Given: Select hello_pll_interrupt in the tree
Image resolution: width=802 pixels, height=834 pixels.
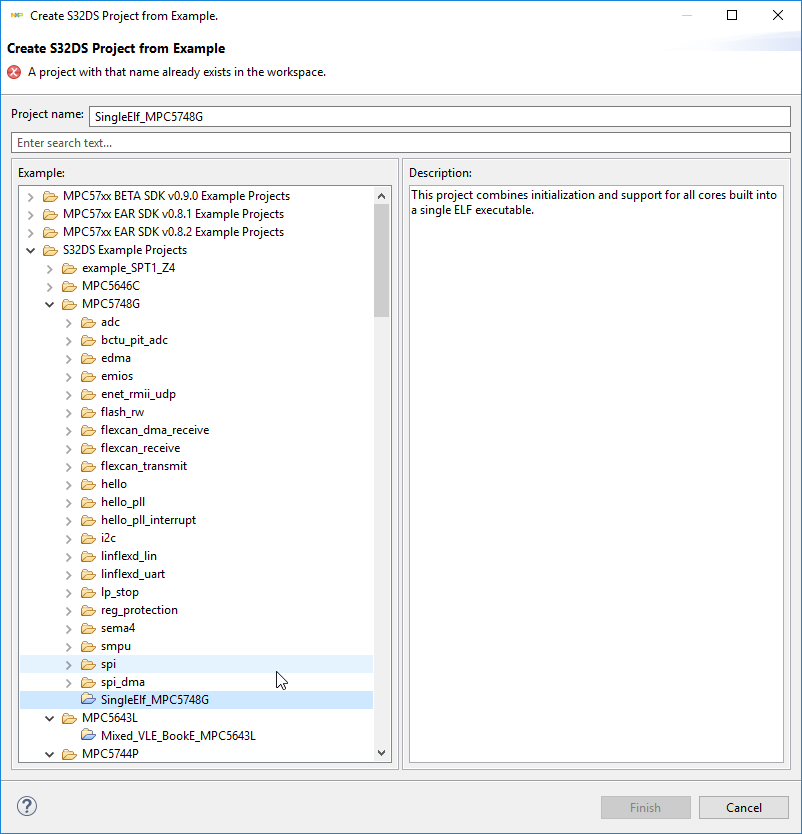Looking at the screenshot, I should pyautogui.click(x=148, y=520).
